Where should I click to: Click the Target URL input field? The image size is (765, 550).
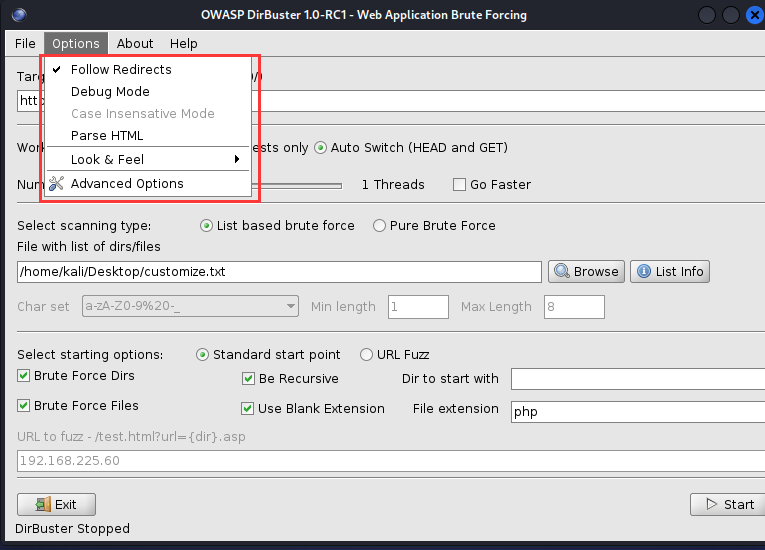tap(507, 101)
